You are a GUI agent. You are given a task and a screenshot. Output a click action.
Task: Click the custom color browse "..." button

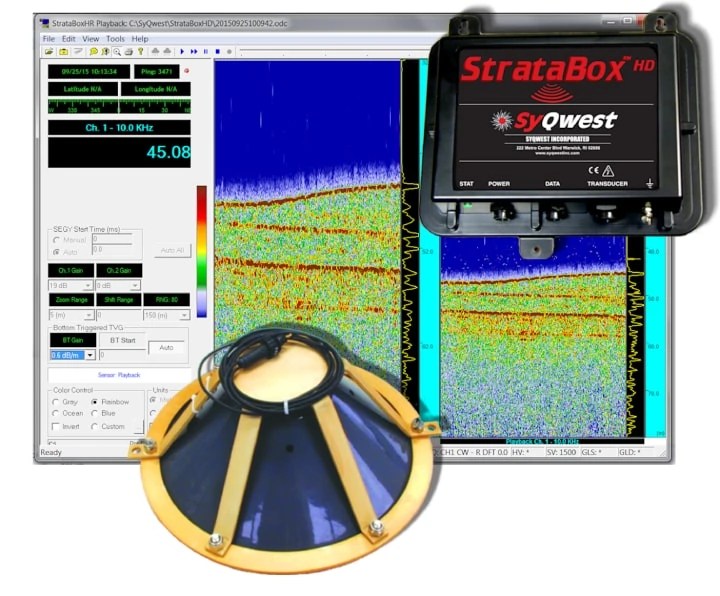pos(138,427)
